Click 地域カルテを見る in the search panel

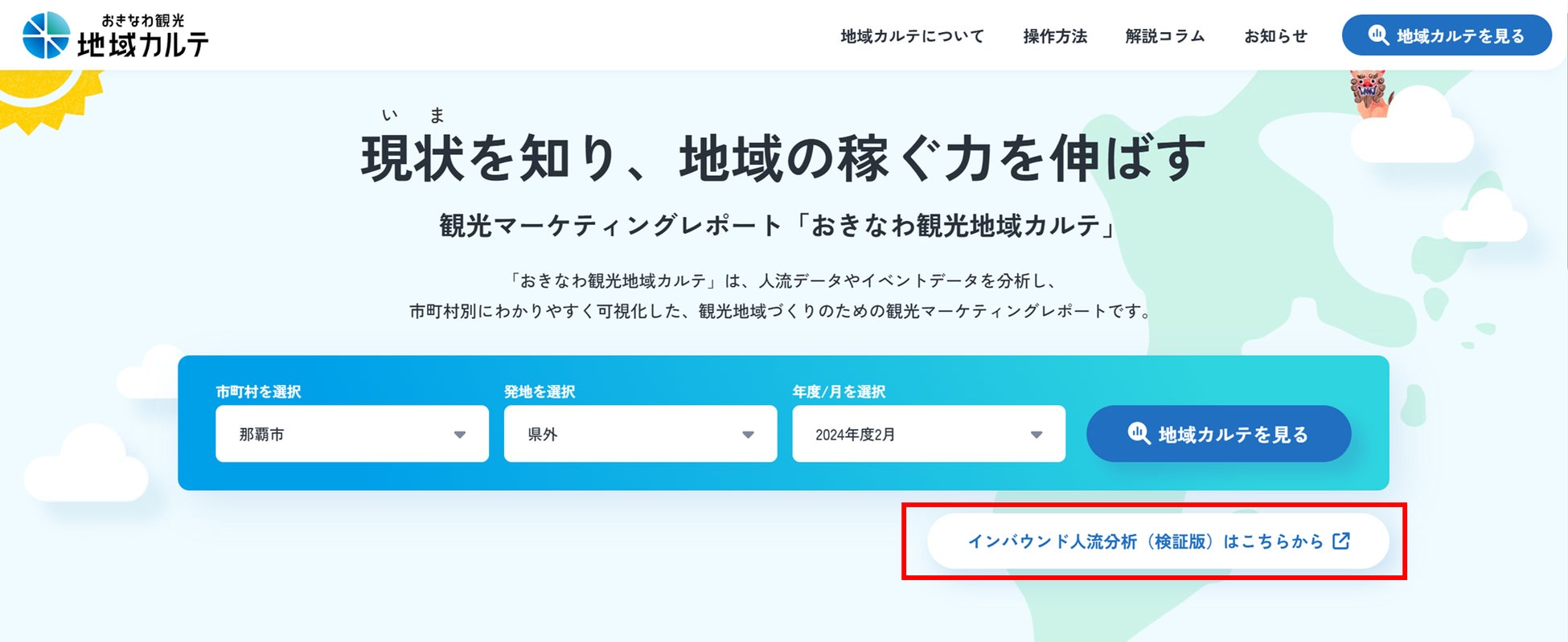pos(1219,434)
